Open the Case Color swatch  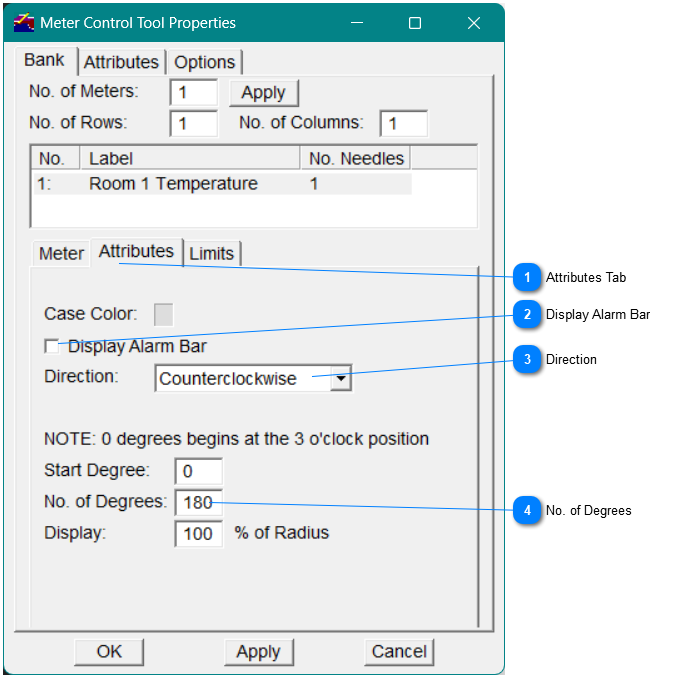164,314
